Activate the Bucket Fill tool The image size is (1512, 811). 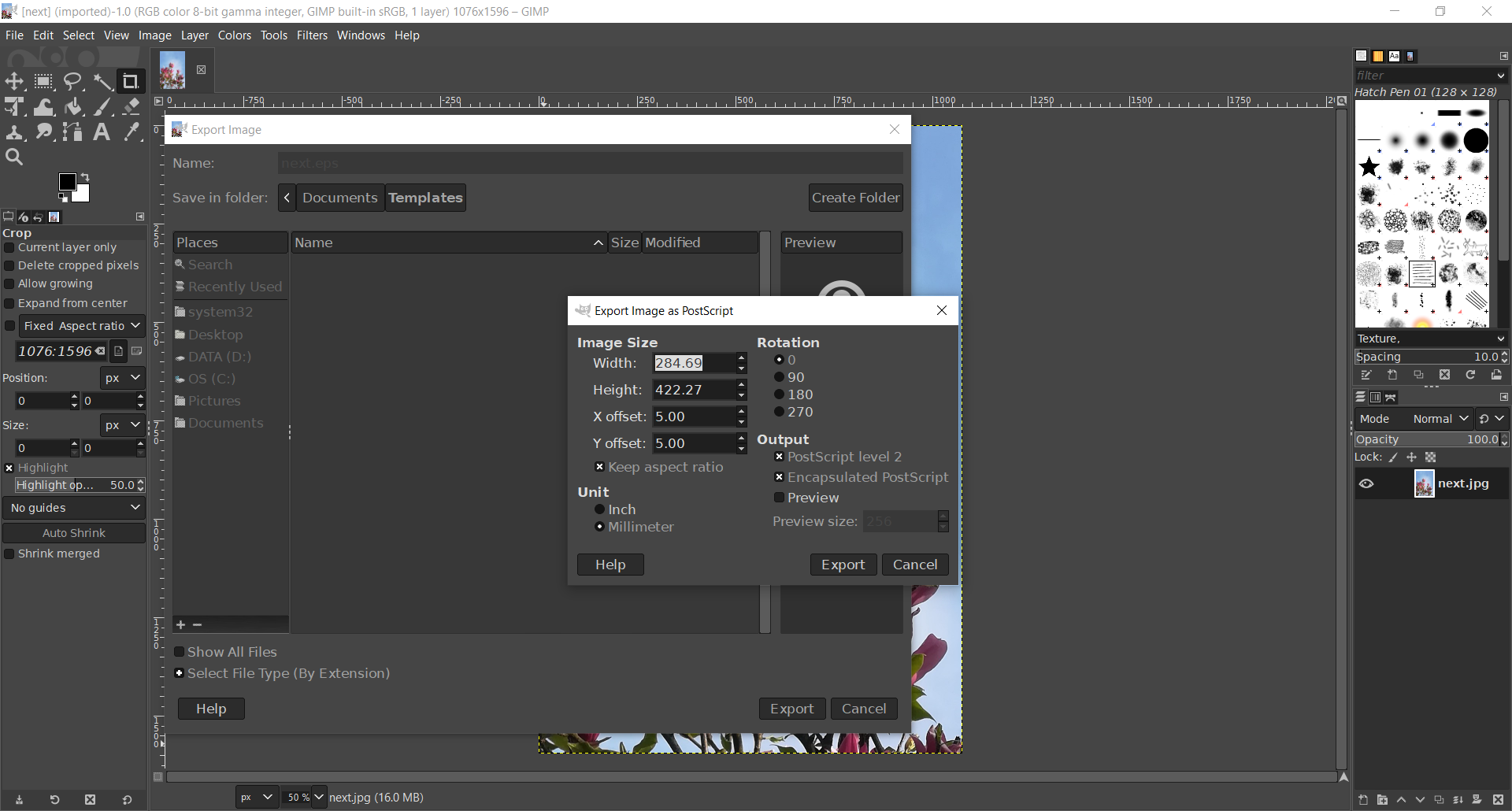[x=73, y=107]
